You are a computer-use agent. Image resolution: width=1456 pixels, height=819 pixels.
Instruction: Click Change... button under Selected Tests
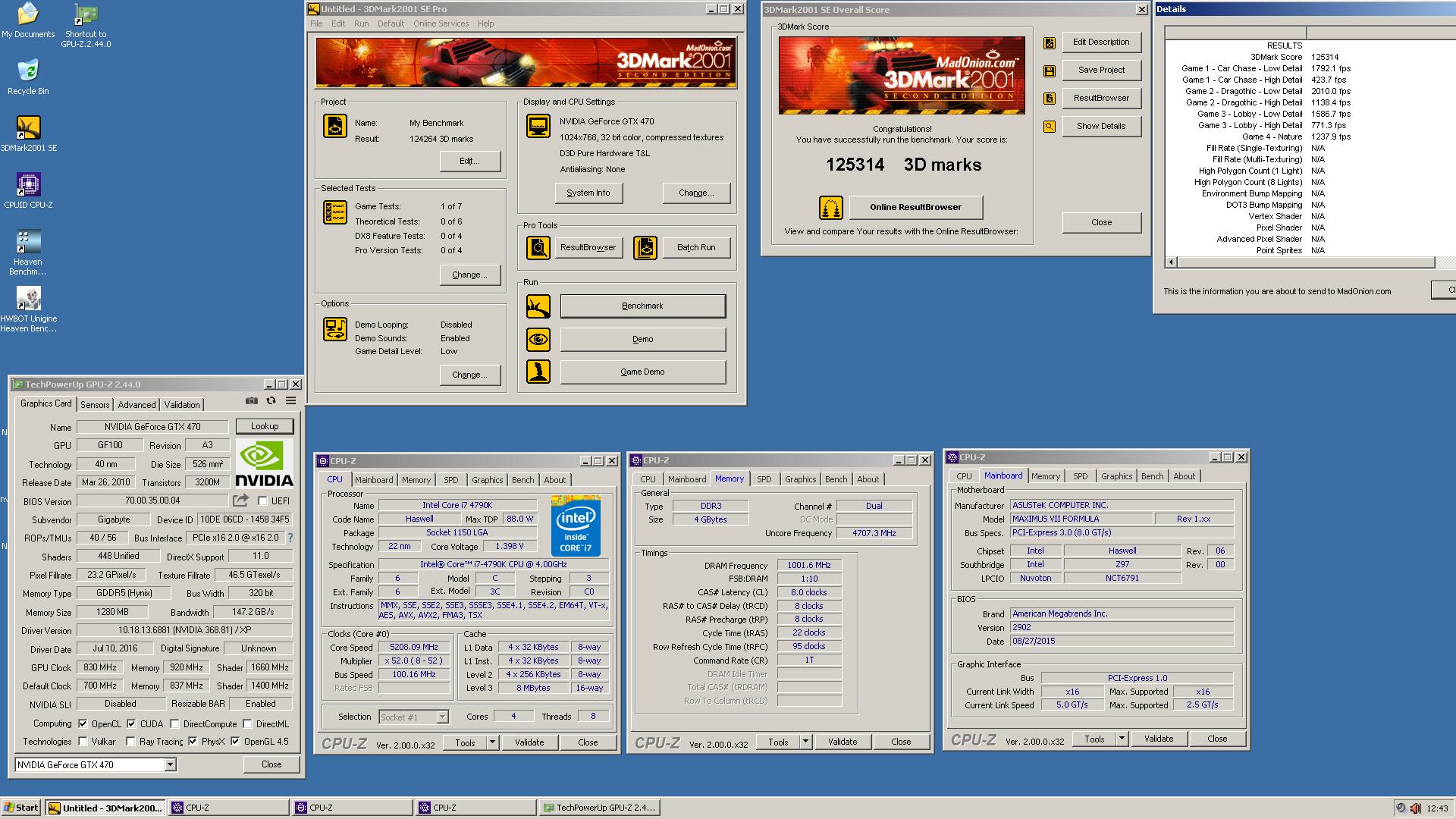(469, 275)
